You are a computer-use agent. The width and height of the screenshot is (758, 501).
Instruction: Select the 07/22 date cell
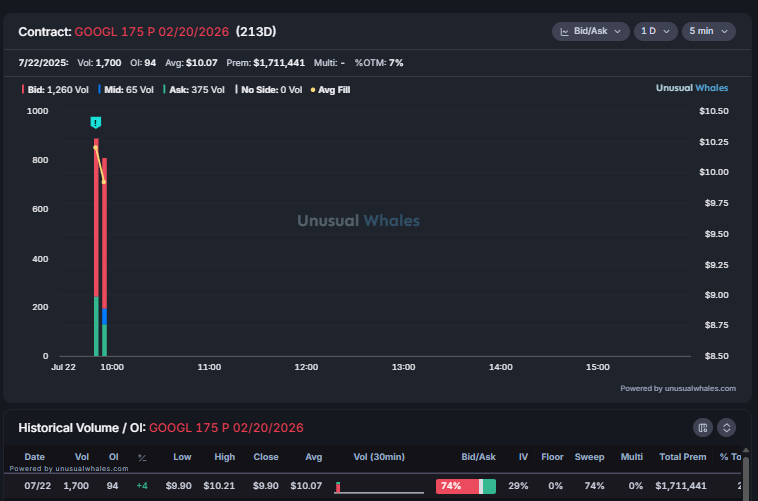click(x=38, y=486)
